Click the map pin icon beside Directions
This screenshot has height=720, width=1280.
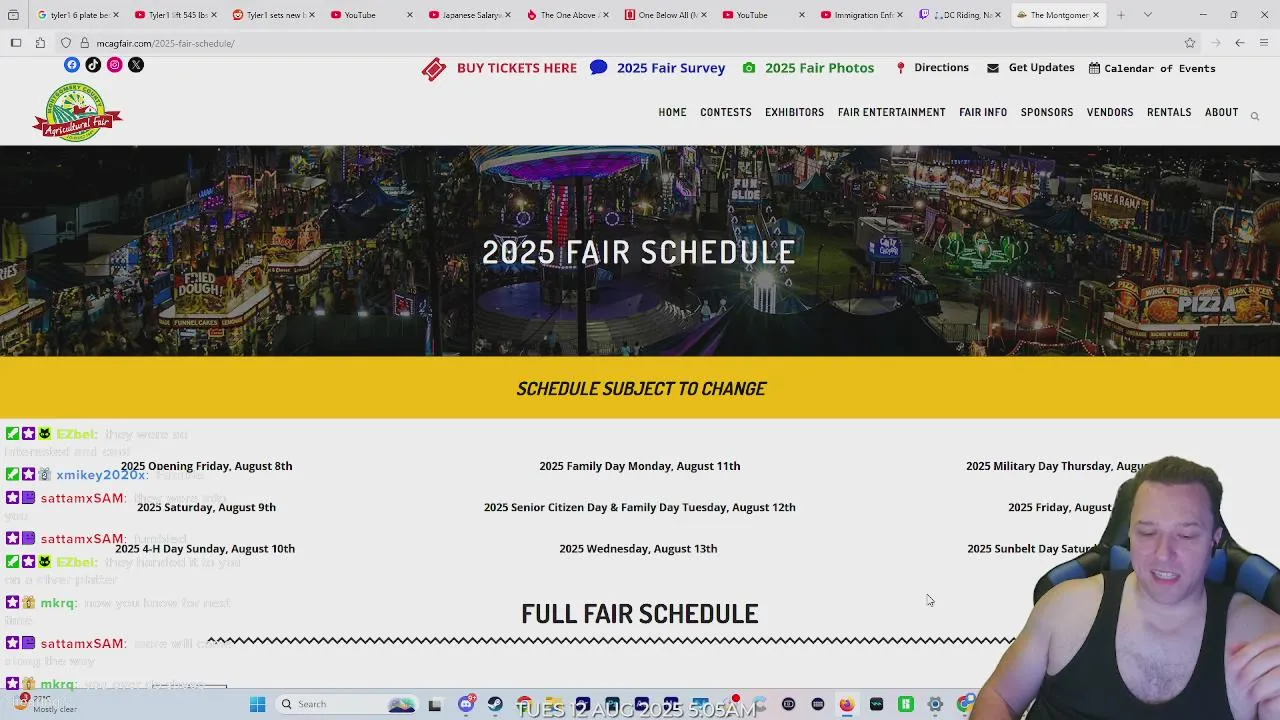click(900, 68)
